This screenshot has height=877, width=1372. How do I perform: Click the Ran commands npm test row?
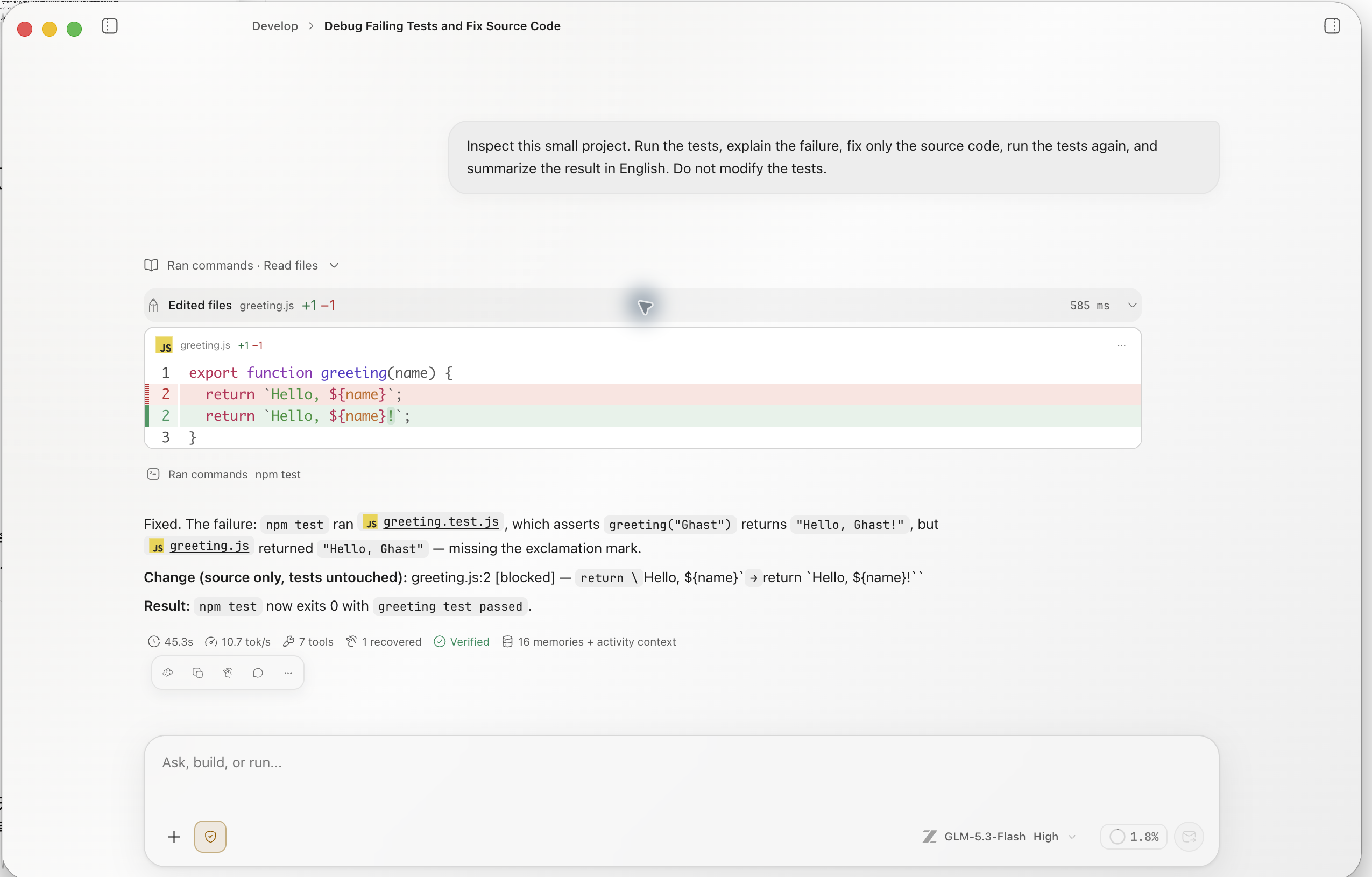223,474
